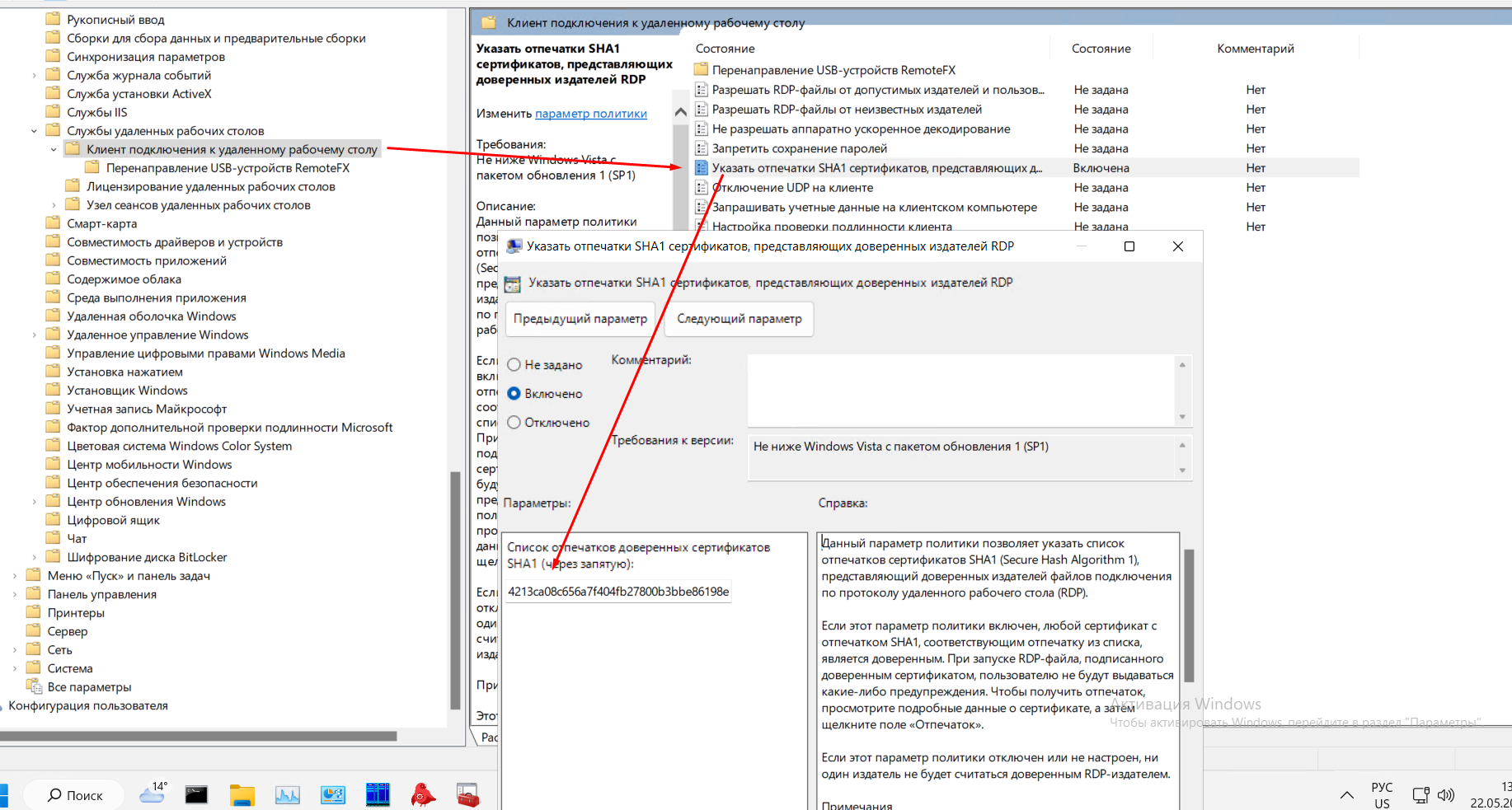Image resolution: width=1512 pixels, height=810 pixels.
Task: Collapse «Клиент подключения к удаленному рабочему столу» node
Action: coord(54,150)
